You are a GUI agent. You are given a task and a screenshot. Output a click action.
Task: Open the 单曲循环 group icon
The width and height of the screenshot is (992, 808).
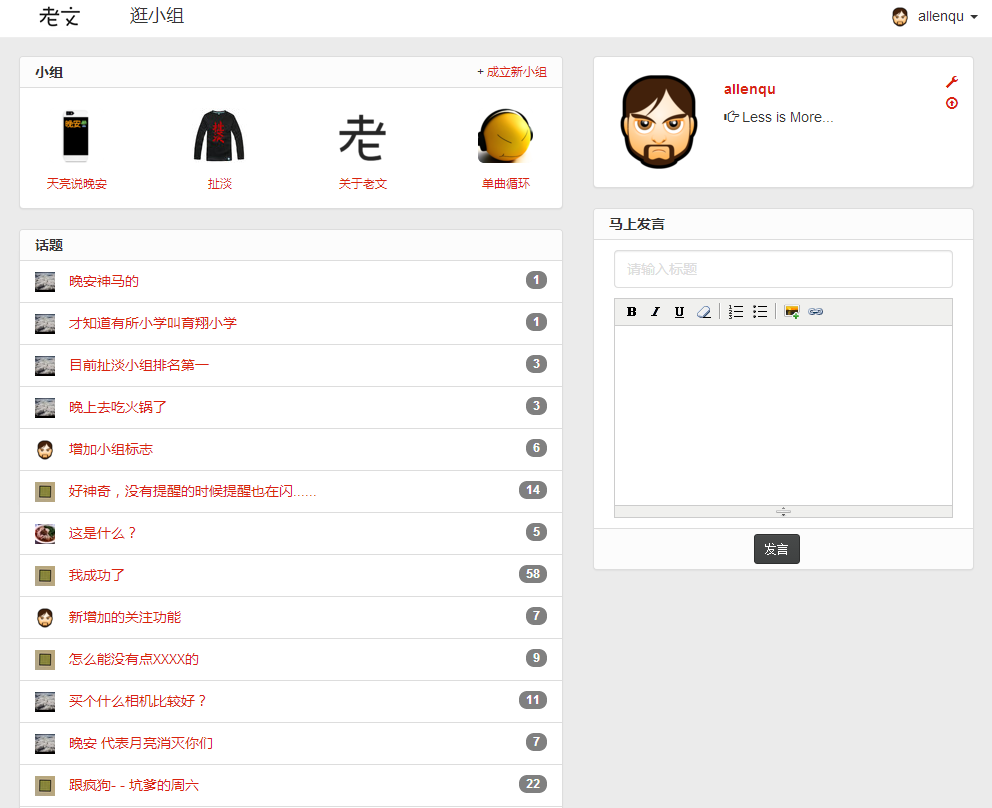click(x=505, y=137)
